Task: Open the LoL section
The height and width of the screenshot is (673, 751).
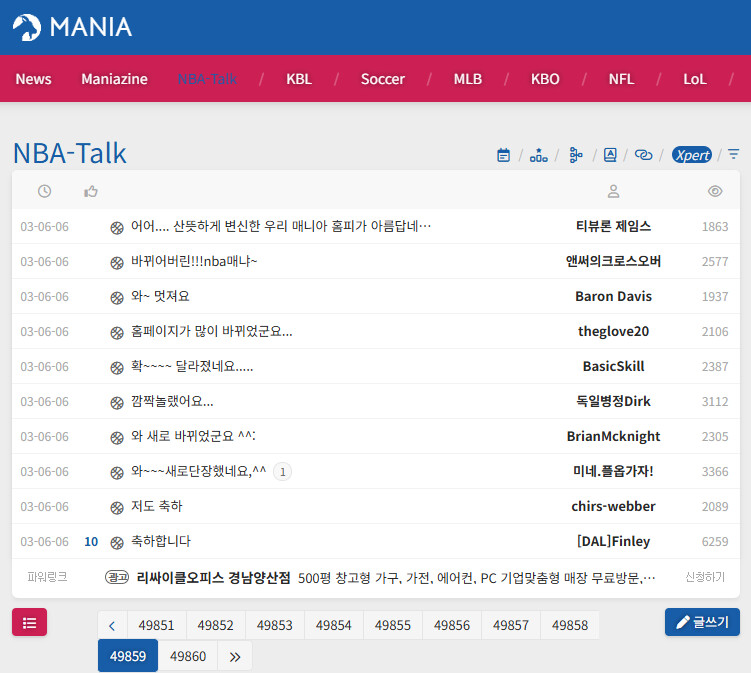Action: point(695,79)
